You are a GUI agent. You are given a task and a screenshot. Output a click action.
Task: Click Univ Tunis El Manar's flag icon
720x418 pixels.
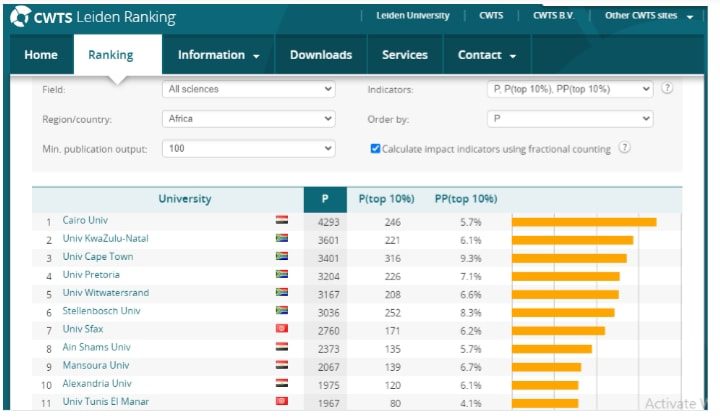pyautogui.click(x=282, y=401)
